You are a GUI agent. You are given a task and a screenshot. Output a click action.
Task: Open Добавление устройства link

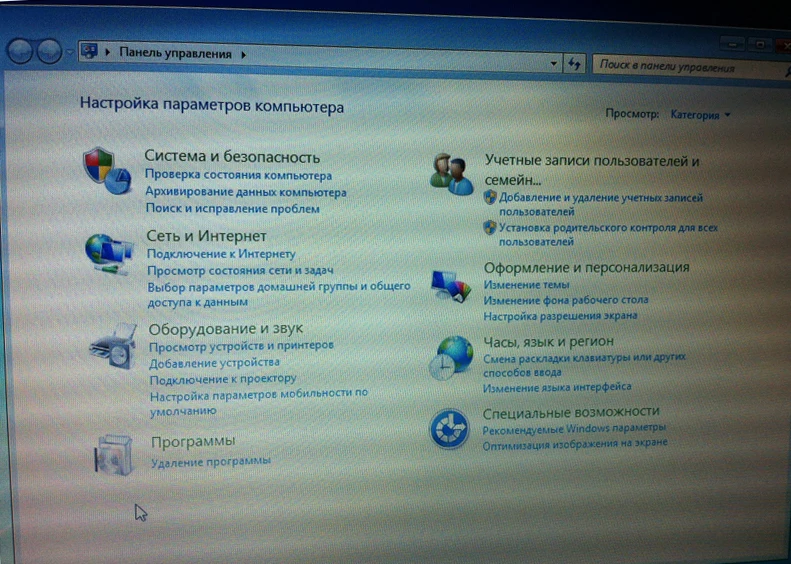(x=214, y=363)
